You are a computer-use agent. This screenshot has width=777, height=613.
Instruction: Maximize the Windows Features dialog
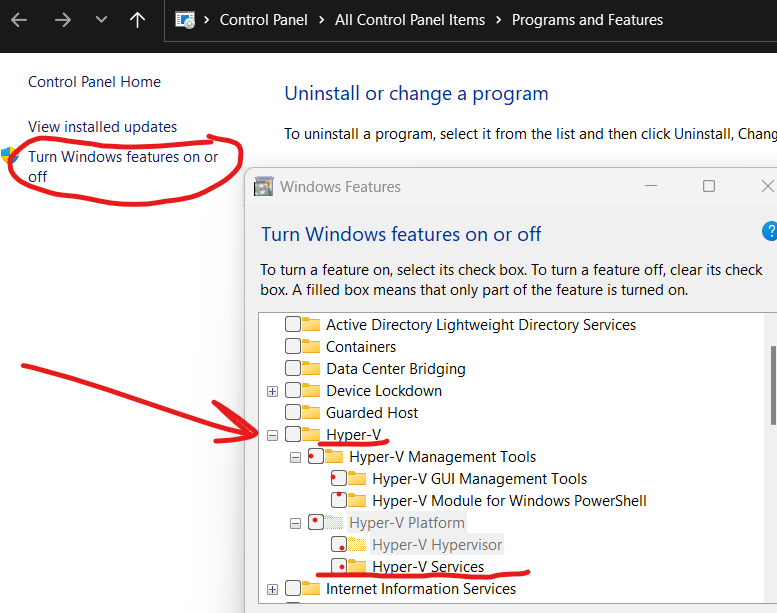point(709,186)
